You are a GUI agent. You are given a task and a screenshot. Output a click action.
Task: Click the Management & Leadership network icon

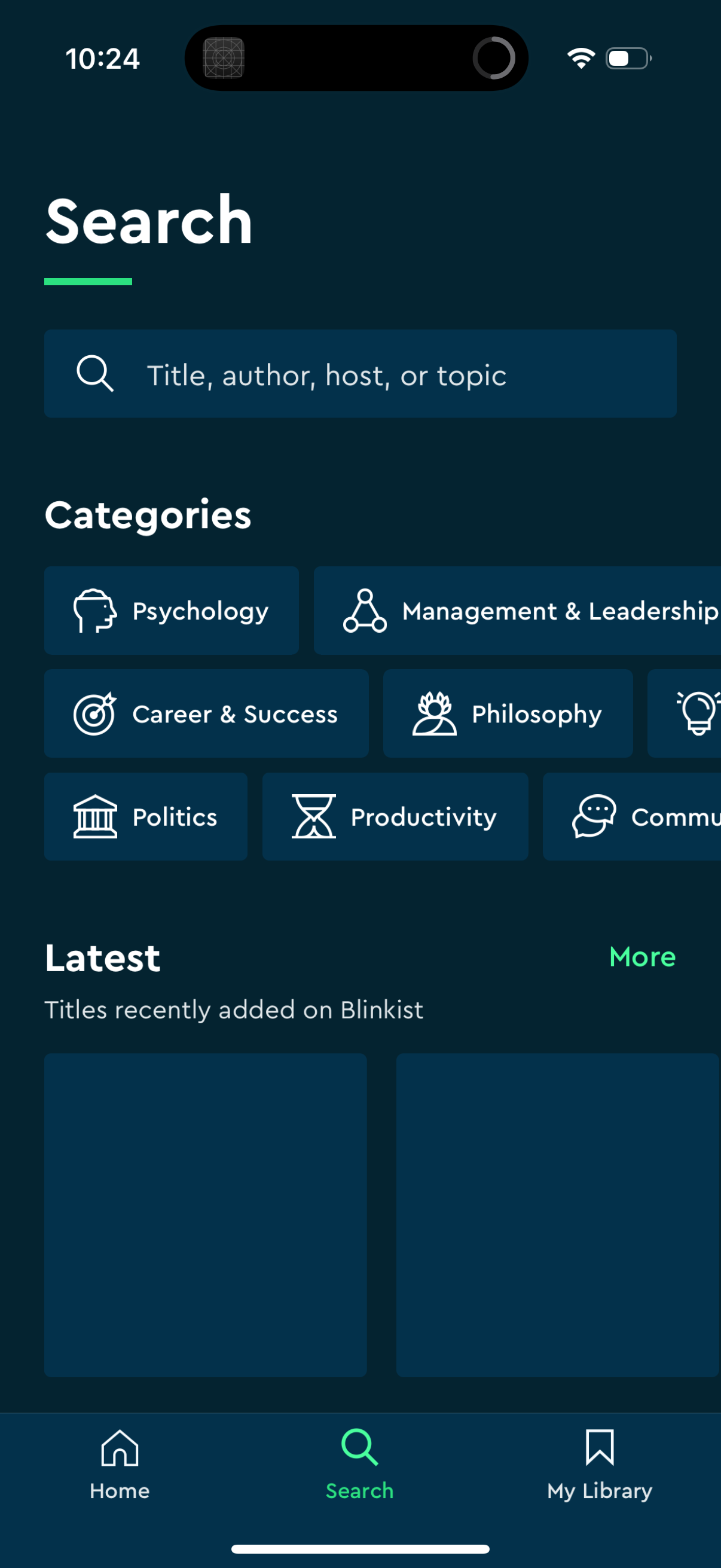click(x=366, y=611)
